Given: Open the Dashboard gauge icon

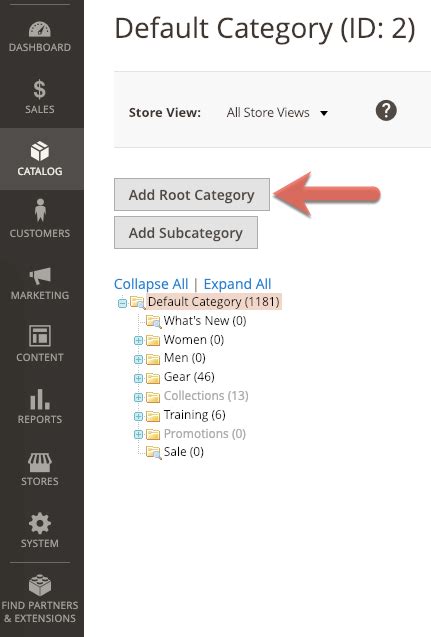Looking at the screenshot, I should [39, 29].
